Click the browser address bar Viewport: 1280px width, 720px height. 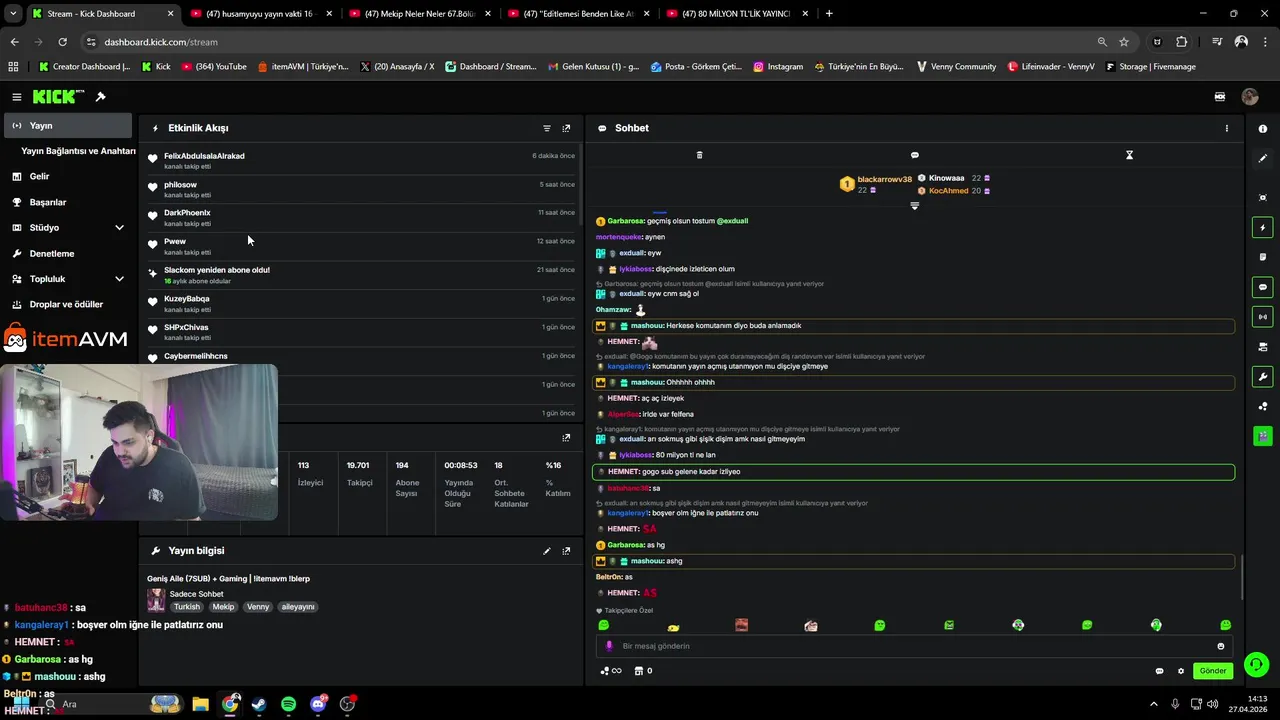pyautogui.click(x=590, y=42)
